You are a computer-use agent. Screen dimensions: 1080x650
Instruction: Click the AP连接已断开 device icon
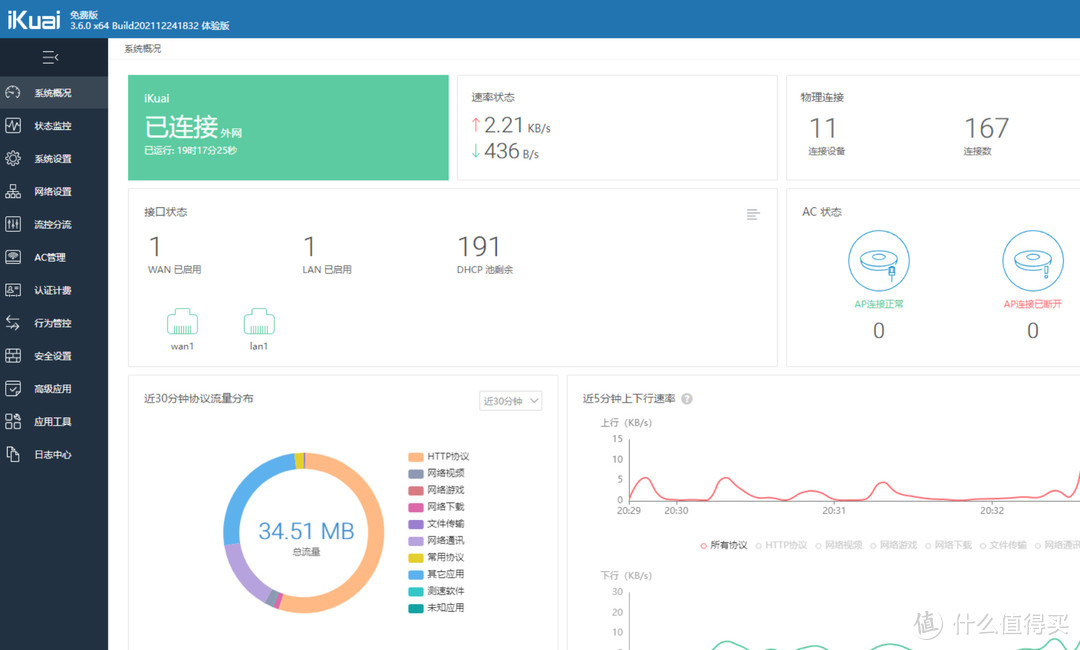pos(1032,262)
